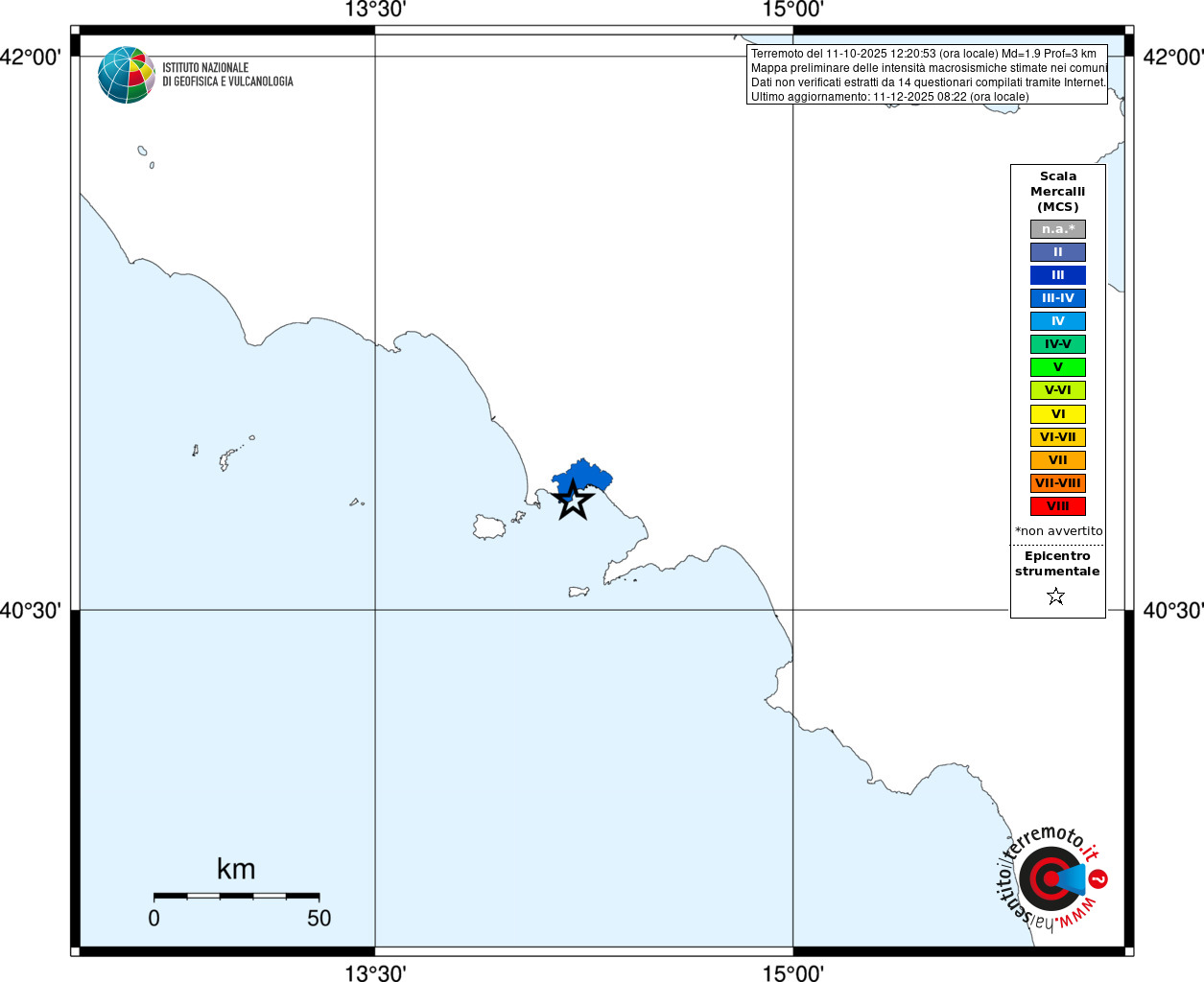Click the 'Terremoto del 11-10-2025' info line
1204x982 pixels.
point(924,54)
